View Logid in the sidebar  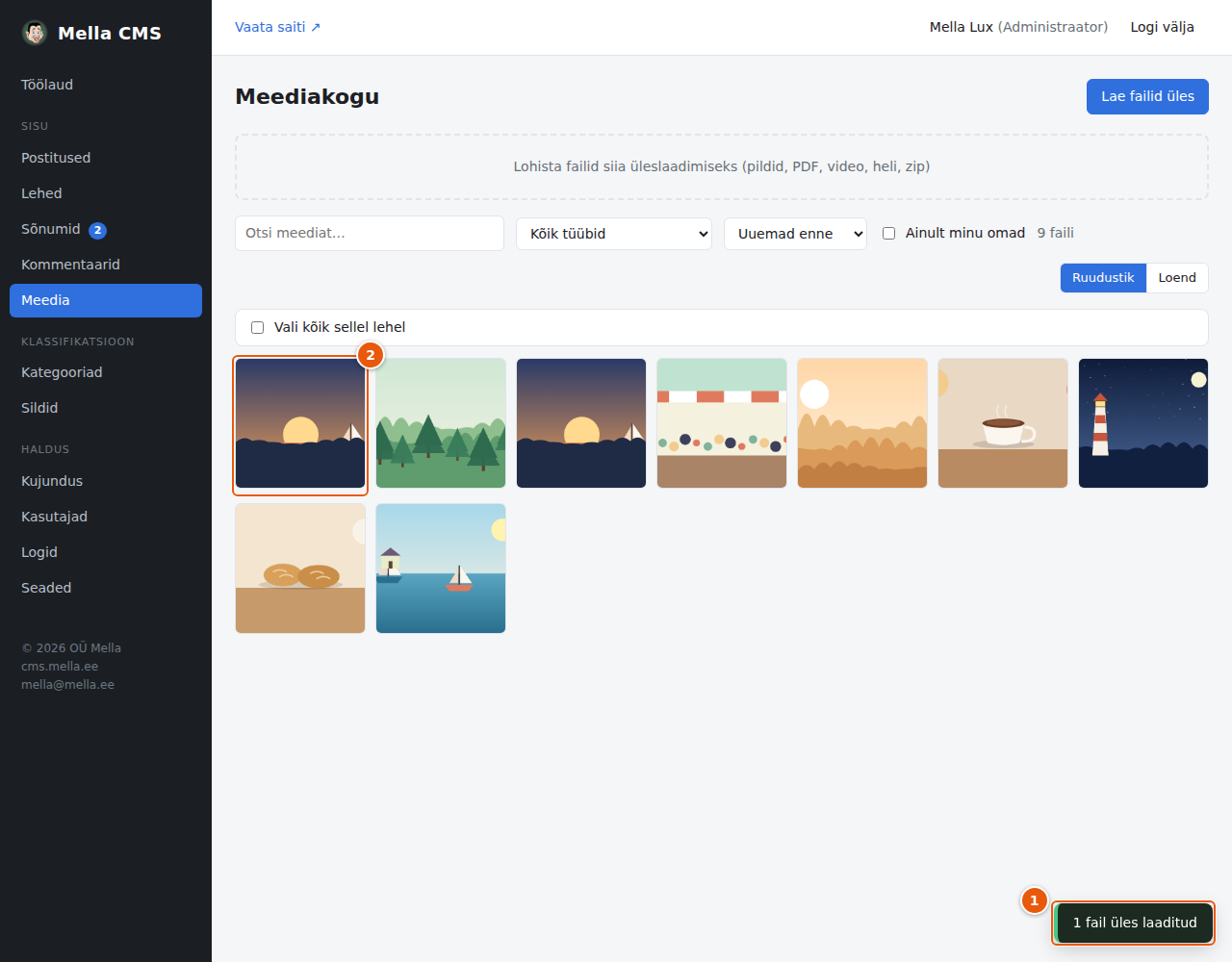(106, 552)
